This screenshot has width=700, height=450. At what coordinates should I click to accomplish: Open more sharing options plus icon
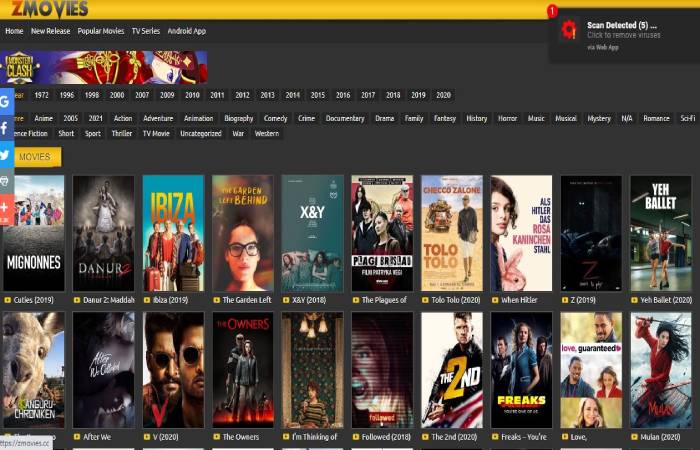[x=6, y=208]
